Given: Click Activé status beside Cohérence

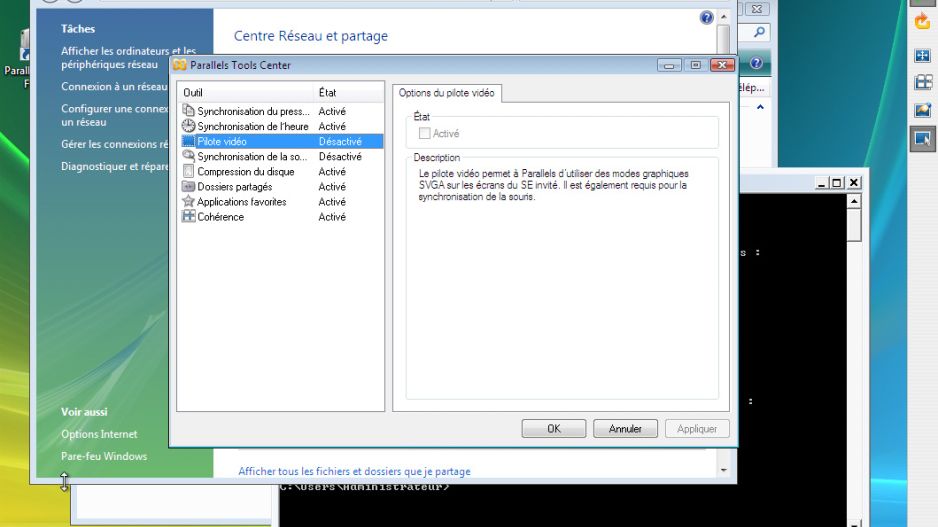Looking at the screenshot, I should tap(332, 217).
